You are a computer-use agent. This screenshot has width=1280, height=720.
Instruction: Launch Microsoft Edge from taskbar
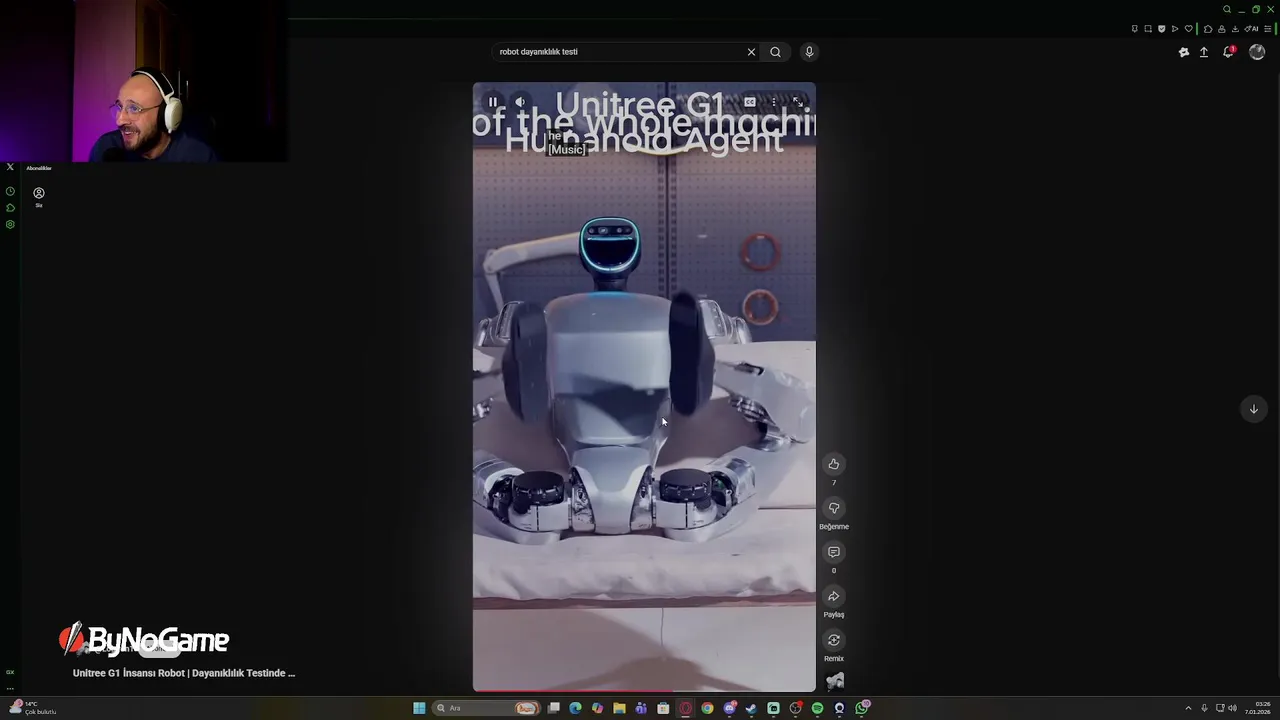click(575, 708)
